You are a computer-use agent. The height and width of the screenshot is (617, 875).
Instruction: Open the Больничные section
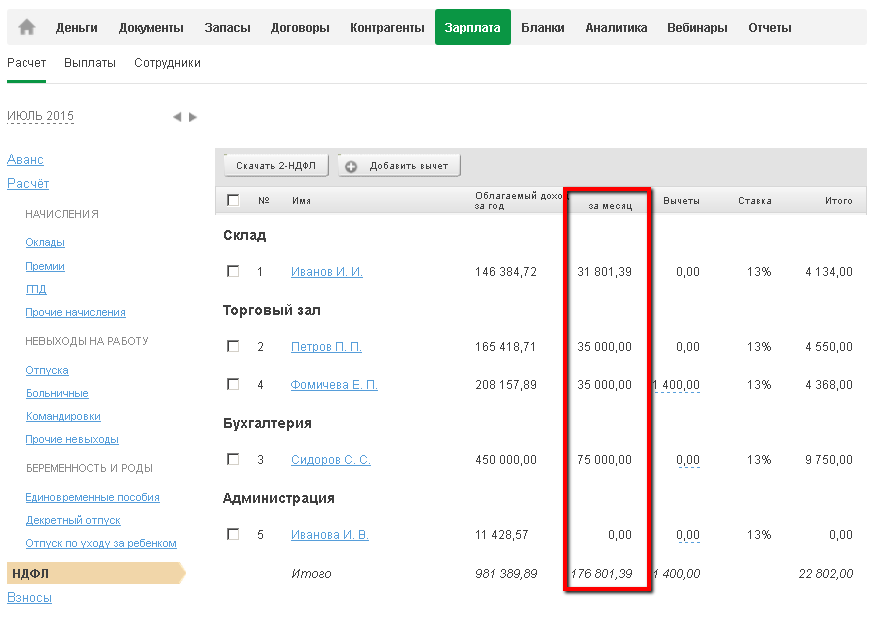click(x=57, y=393)
